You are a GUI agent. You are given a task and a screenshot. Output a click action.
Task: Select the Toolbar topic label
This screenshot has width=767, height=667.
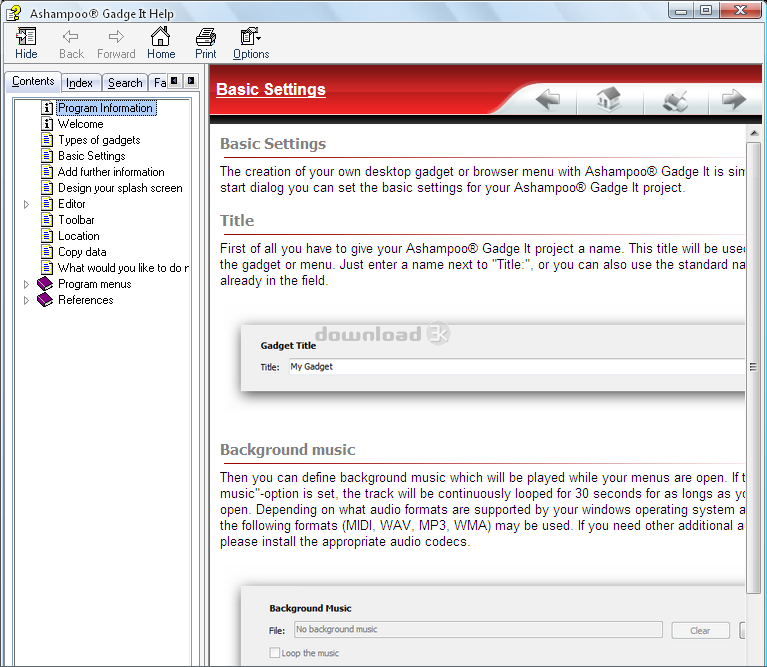76,220
